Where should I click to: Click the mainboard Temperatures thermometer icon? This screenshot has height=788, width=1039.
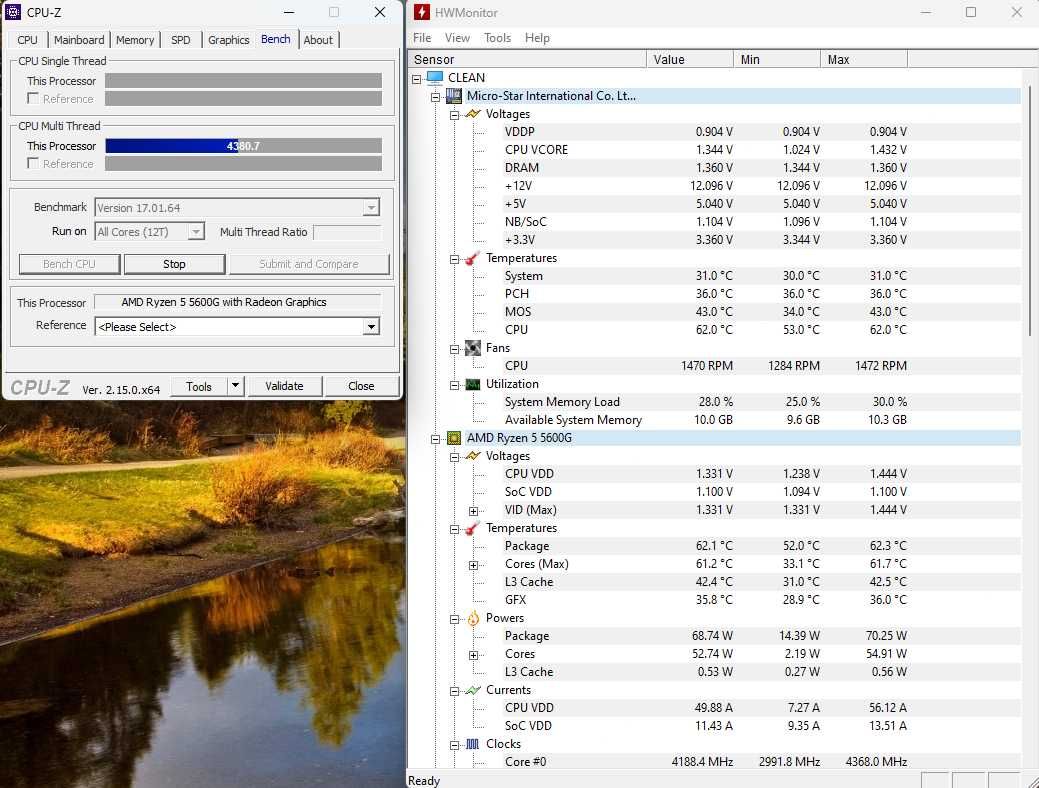[472, 258]
